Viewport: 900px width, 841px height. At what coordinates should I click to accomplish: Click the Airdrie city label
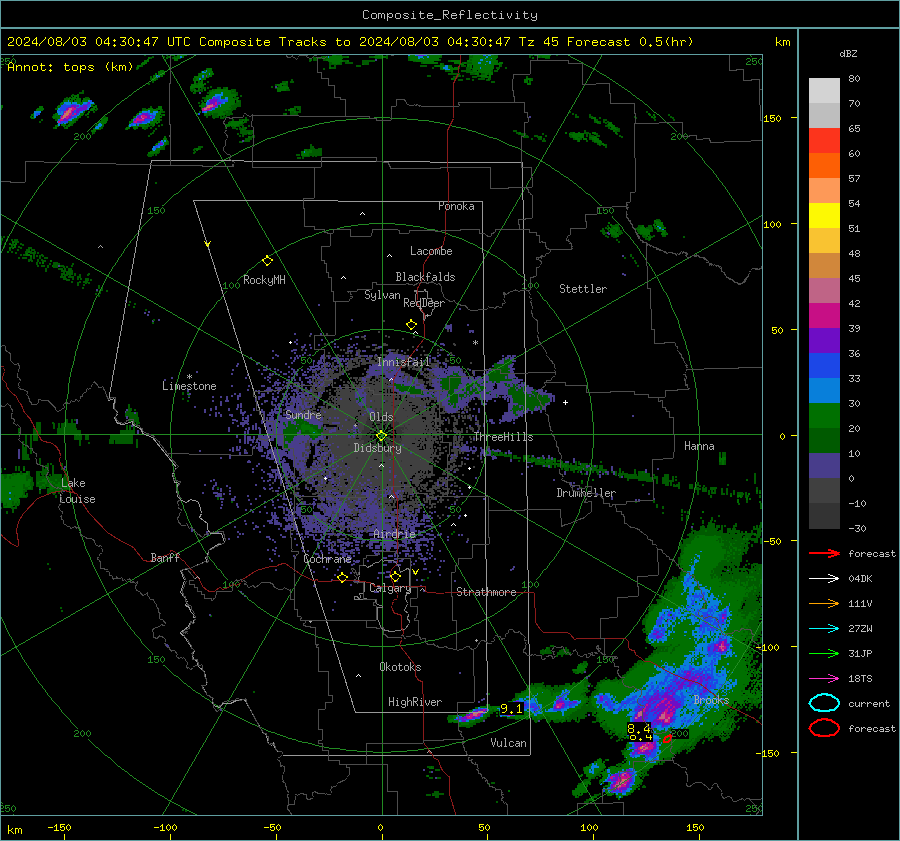[394, 534]
